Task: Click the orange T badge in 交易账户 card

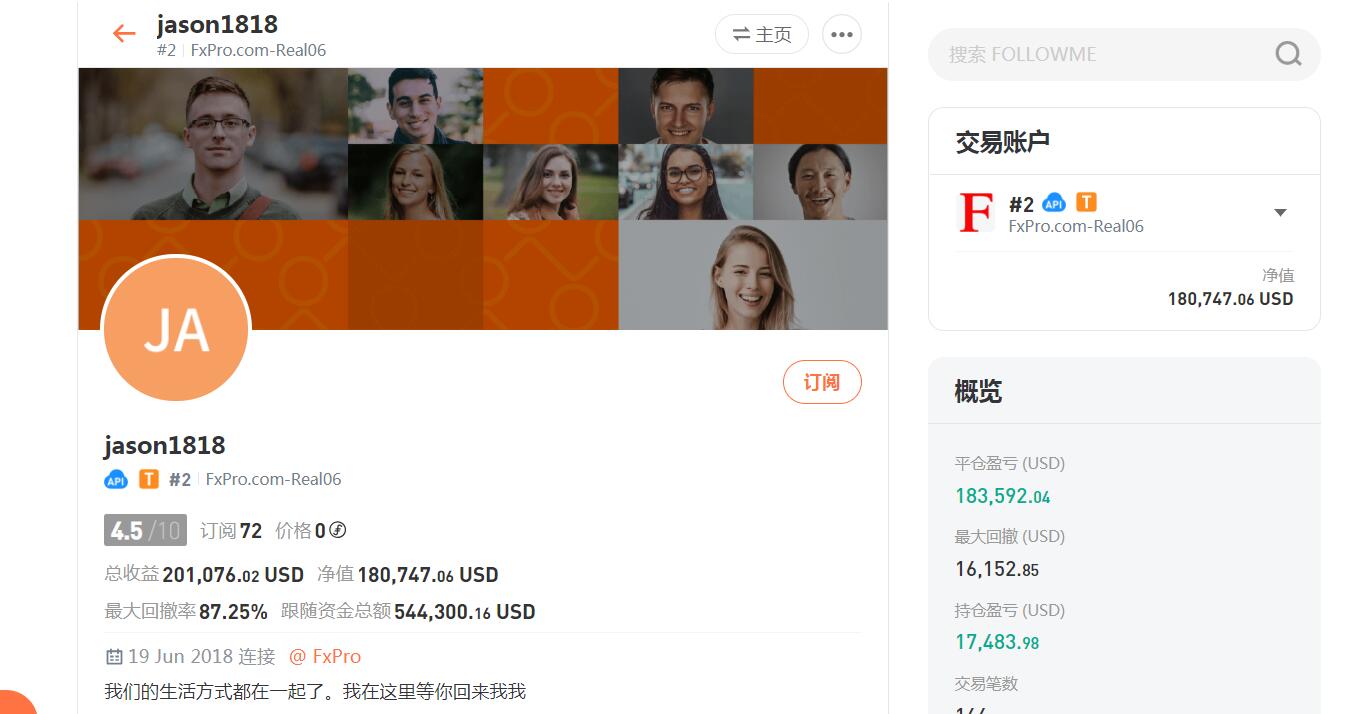Action: point(1086,202)
